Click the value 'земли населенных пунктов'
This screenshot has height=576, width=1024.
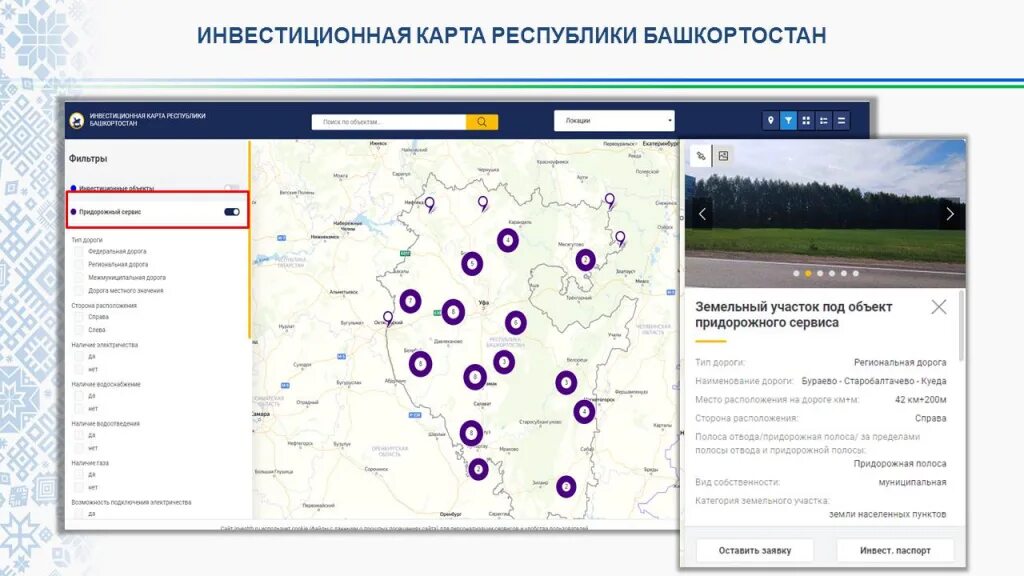point(888,514)
